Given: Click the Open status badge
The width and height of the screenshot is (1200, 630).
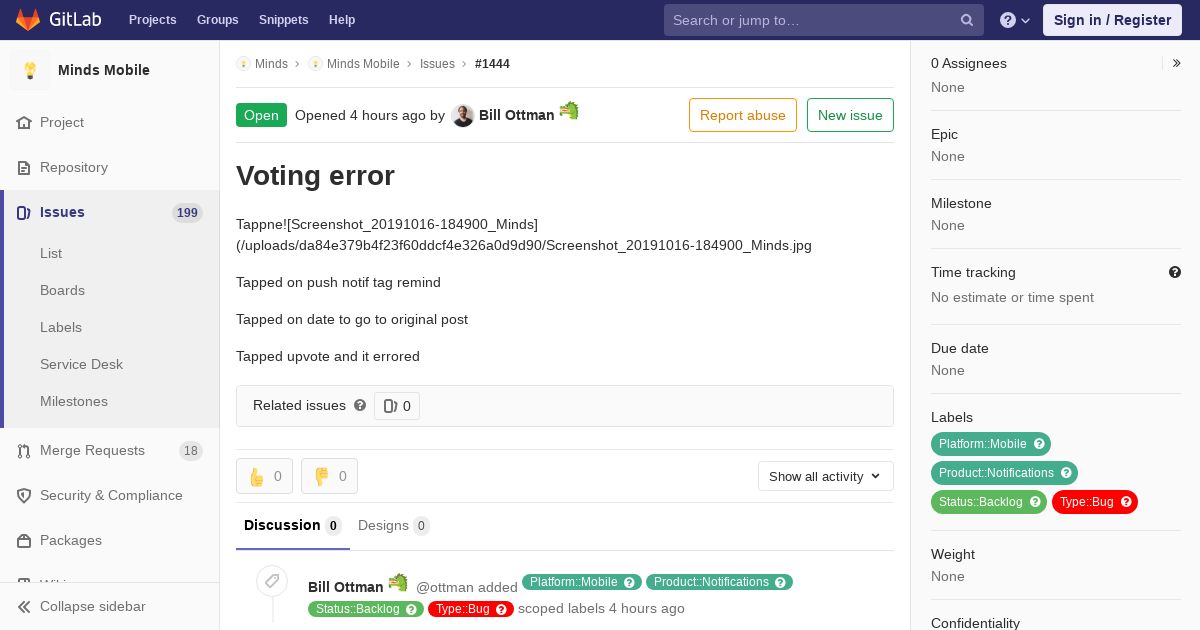Looking at the screenshot, I should click(261, 115).
